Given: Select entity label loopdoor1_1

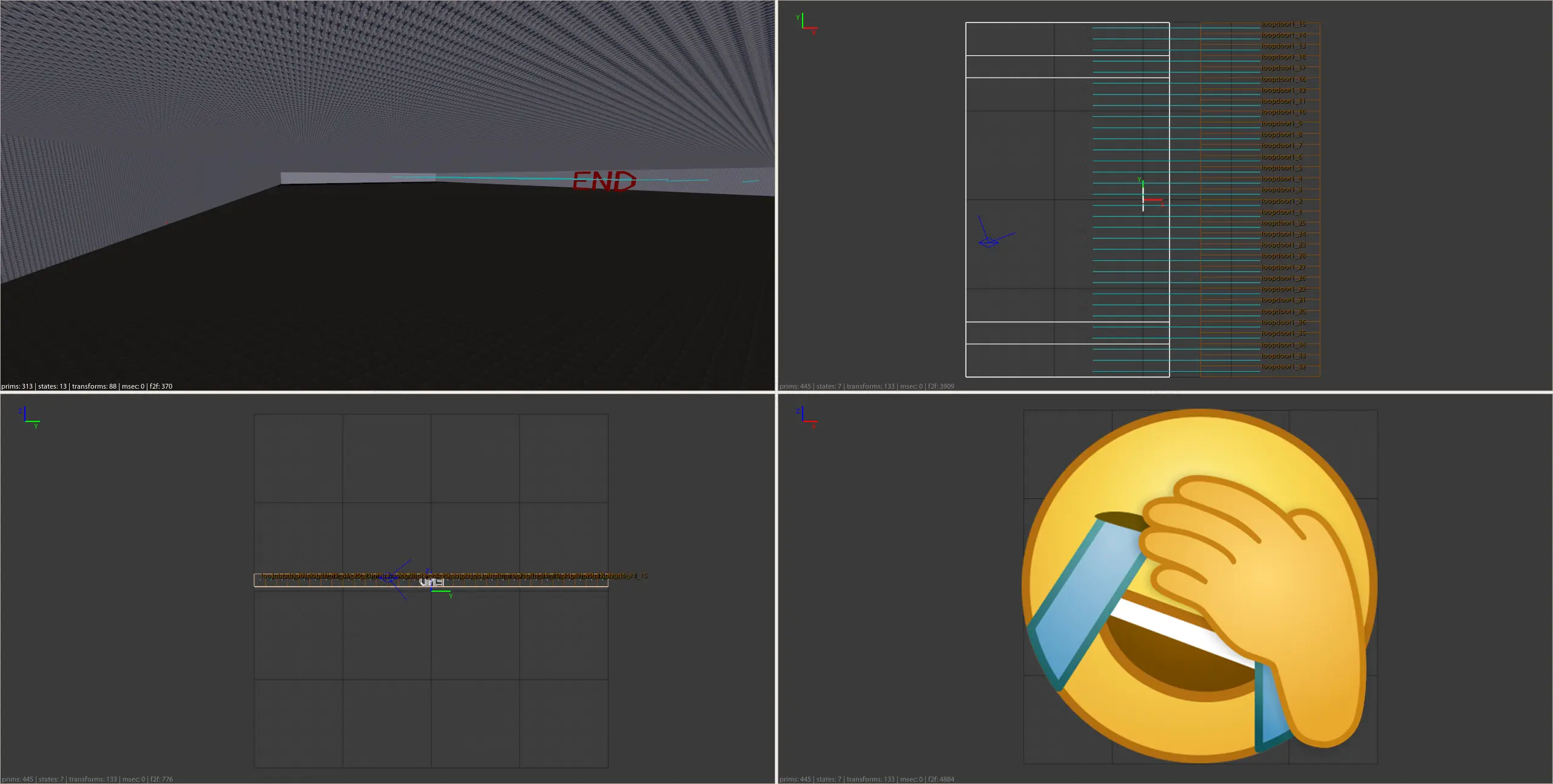Looking at the screenshot, I should point(1281,212).
